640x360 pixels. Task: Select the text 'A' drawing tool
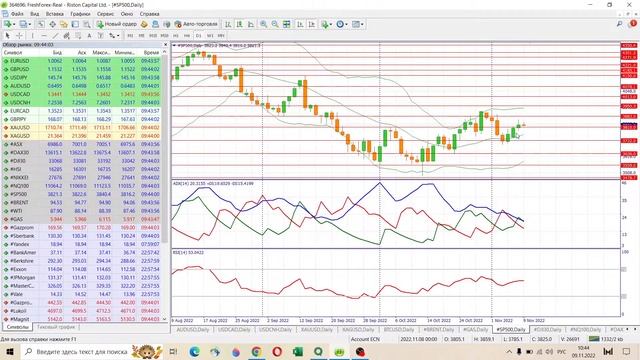pyautogui.click(x=89, y=36)
